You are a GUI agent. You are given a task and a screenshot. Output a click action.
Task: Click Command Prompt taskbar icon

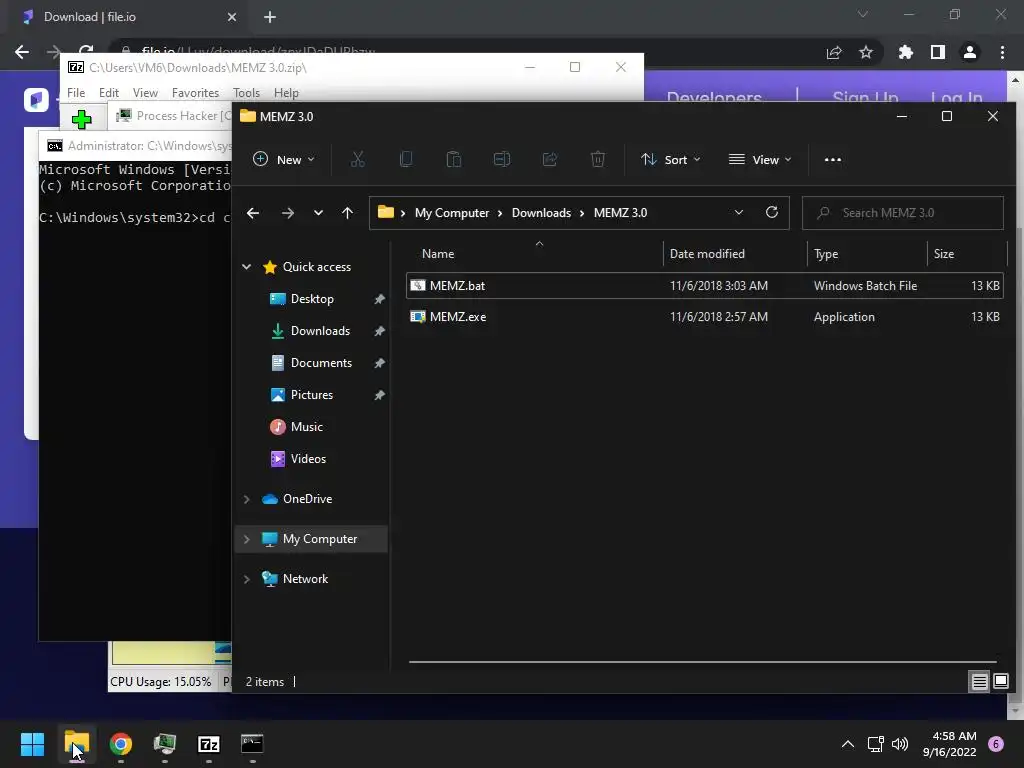pyautogui.click(x=253, y=743)
